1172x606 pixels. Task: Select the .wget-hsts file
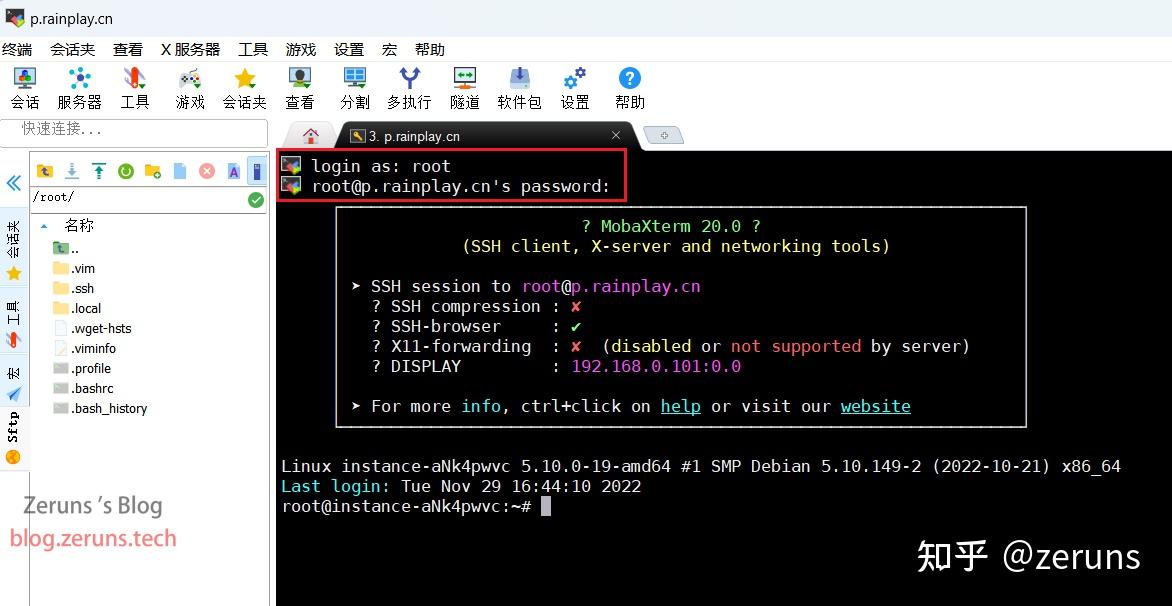(x=93, y=328)
